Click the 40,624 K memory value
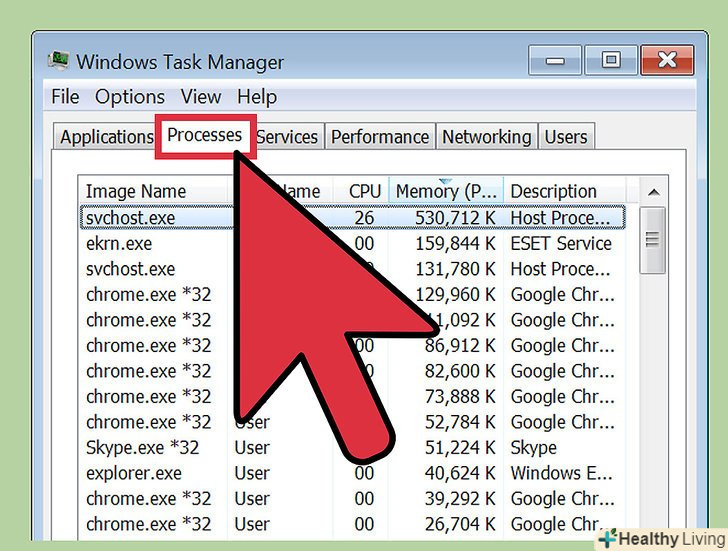This screenshot has height=551, width=728. point(460,473)
